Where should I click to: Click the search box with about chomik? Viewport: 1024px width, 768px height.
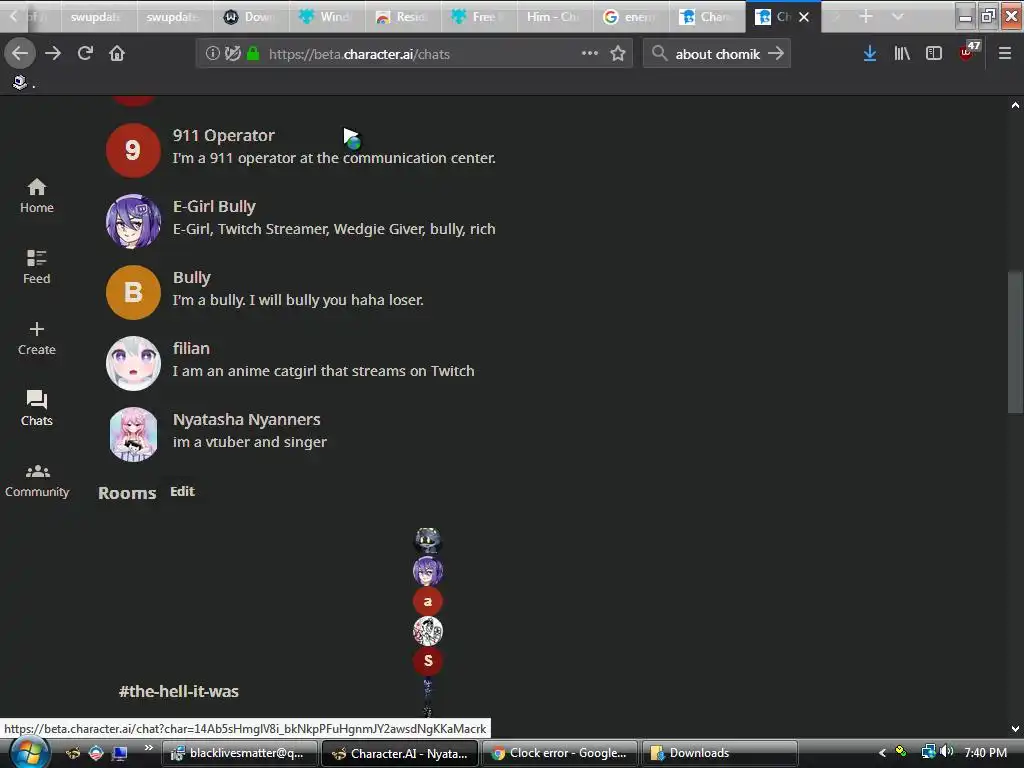tap(717, 54)
